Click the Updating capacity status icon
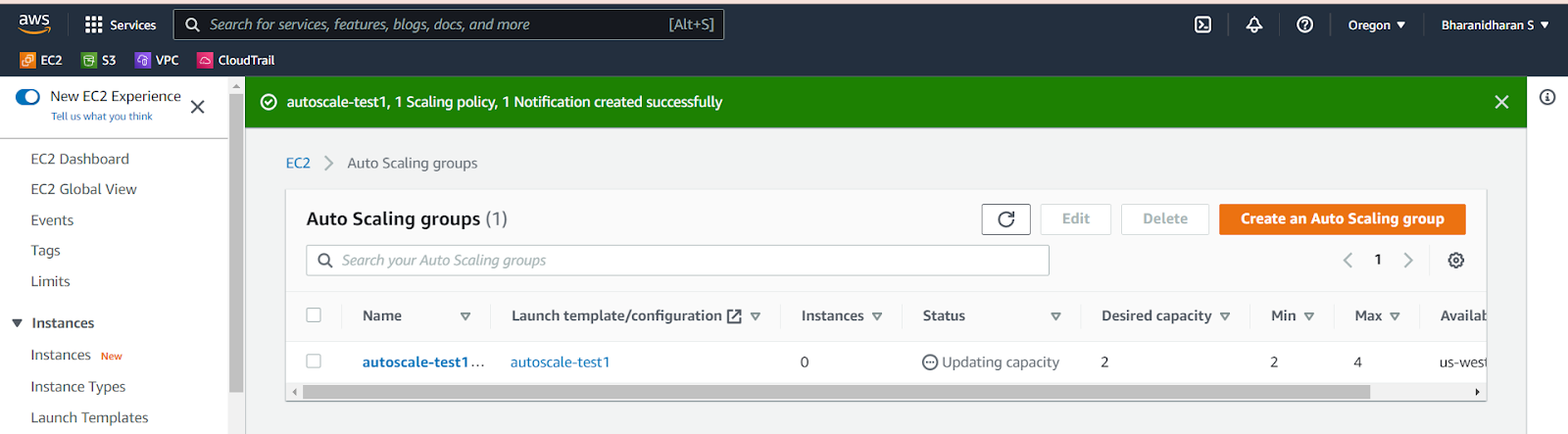The width and height of the screenshot is (1568, 434). (x=930, y=362)
